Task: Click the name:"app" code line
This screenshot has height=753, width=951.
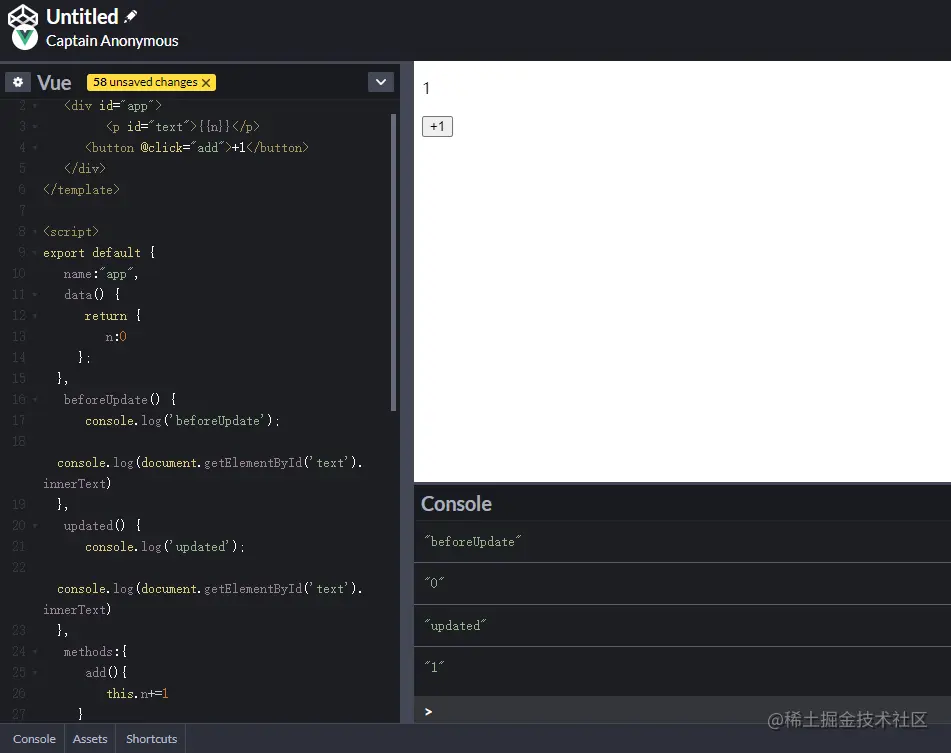Action: (x=101, y=274)
